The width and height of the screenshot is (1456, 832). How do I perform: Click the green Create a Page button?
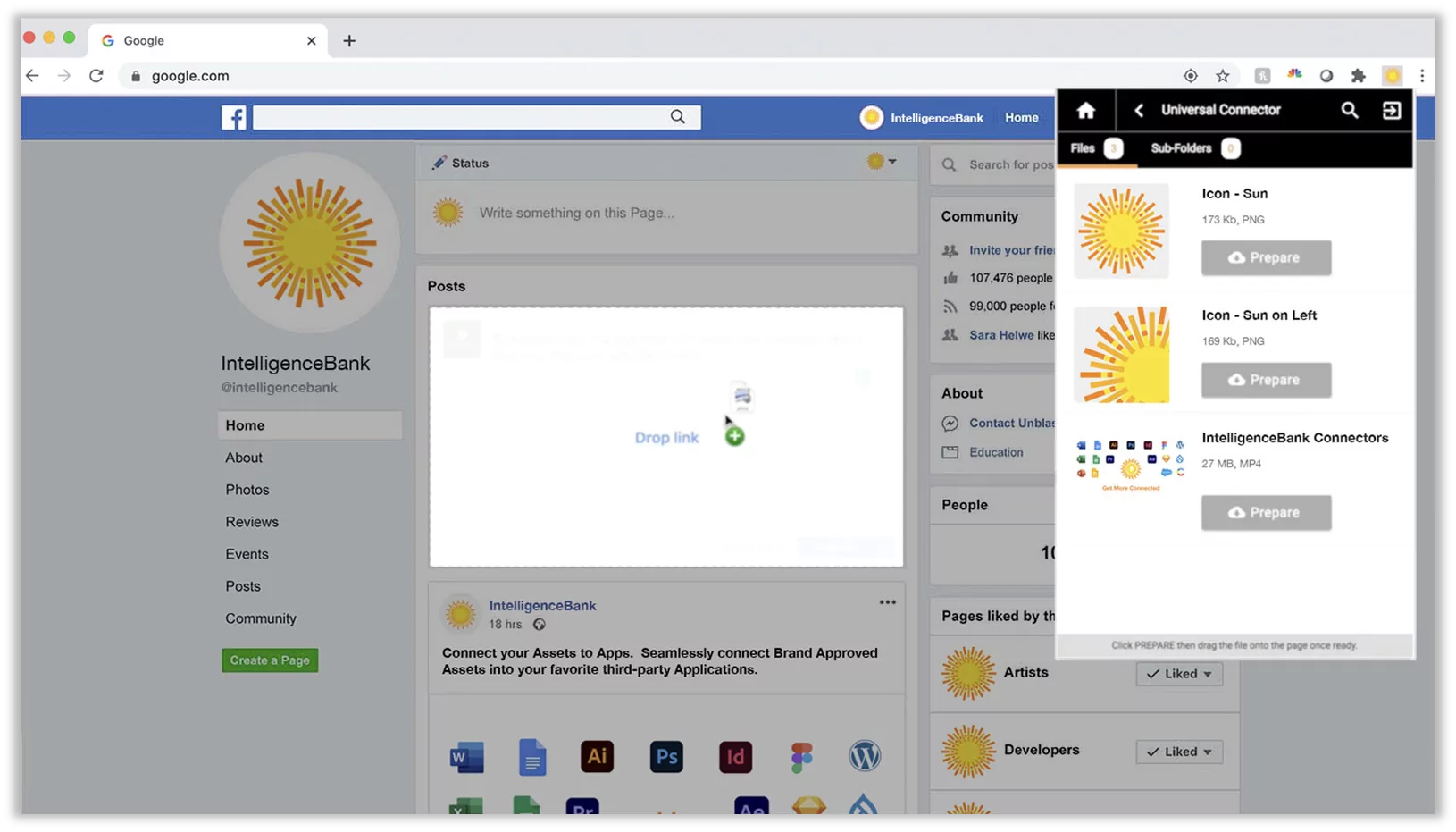pos(270,660)
